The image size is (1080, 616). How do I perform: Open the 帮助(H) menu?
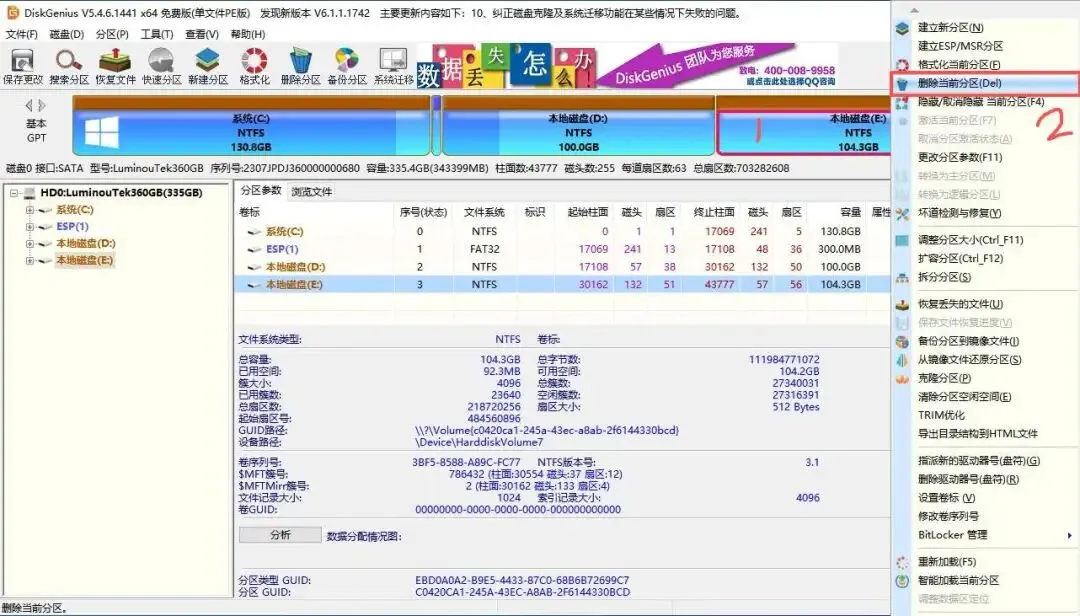tap(248, 34)
